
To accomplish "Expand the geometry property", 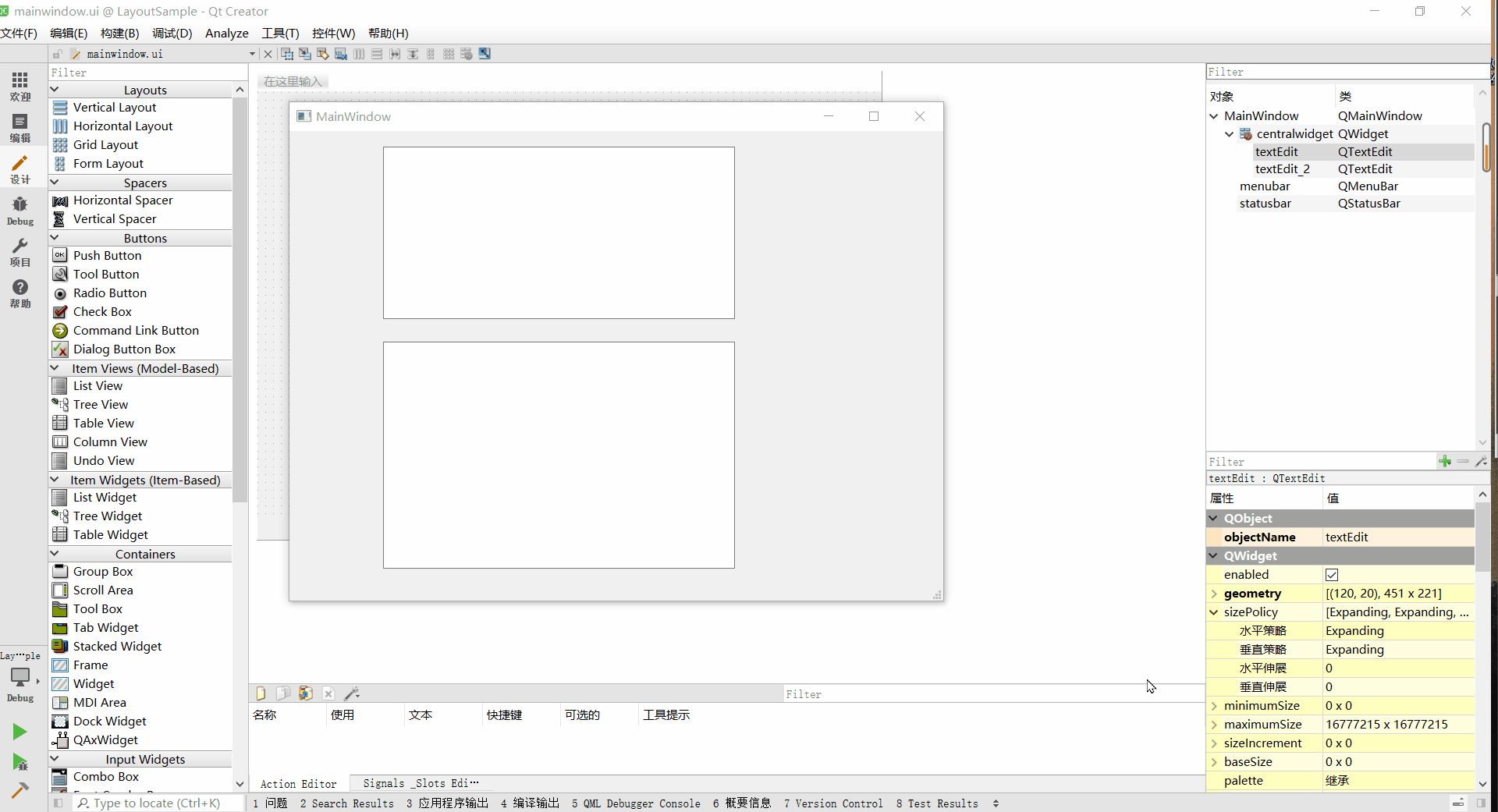I will 1214,594.
